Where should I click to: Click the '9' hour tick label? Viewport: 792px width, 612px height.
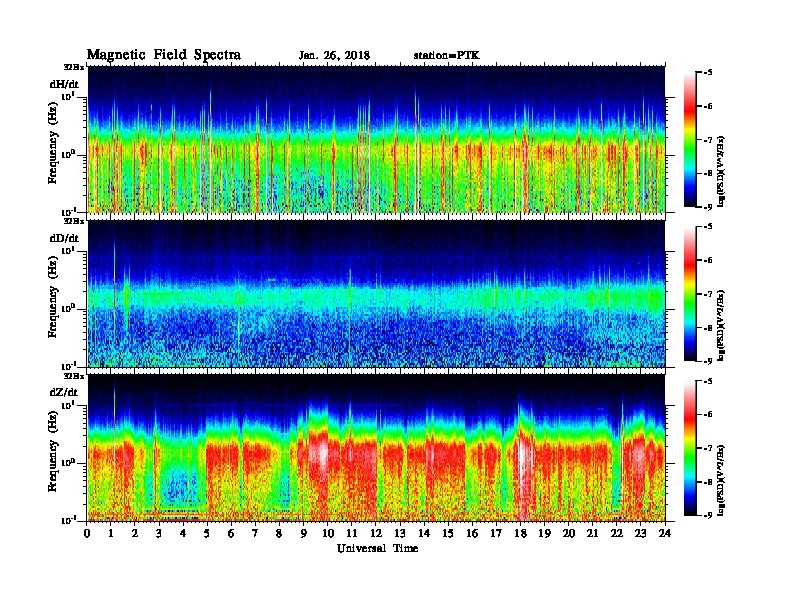coord(304,533)
